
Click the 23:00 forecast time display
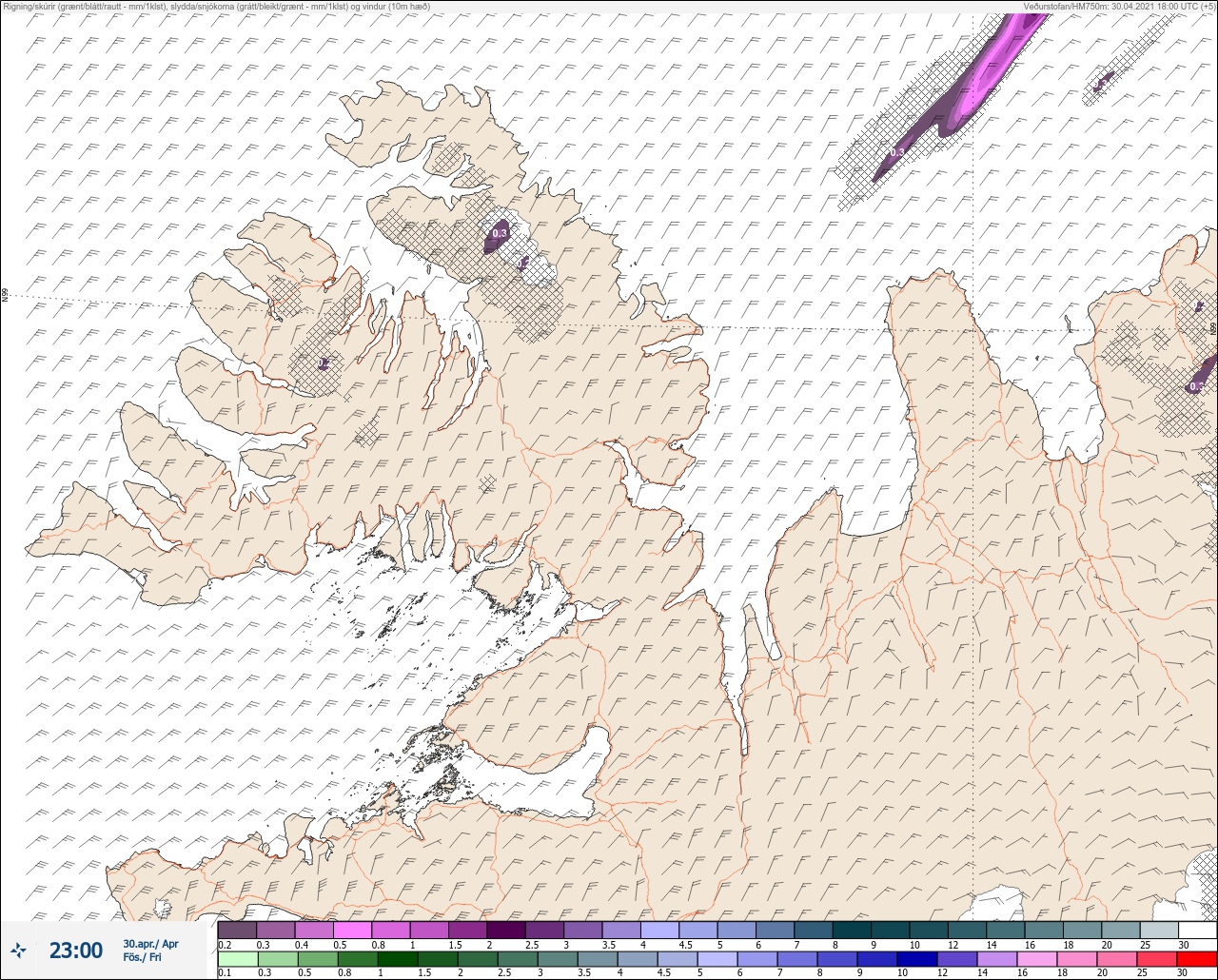pyautogui.click(x=76, y=950)
